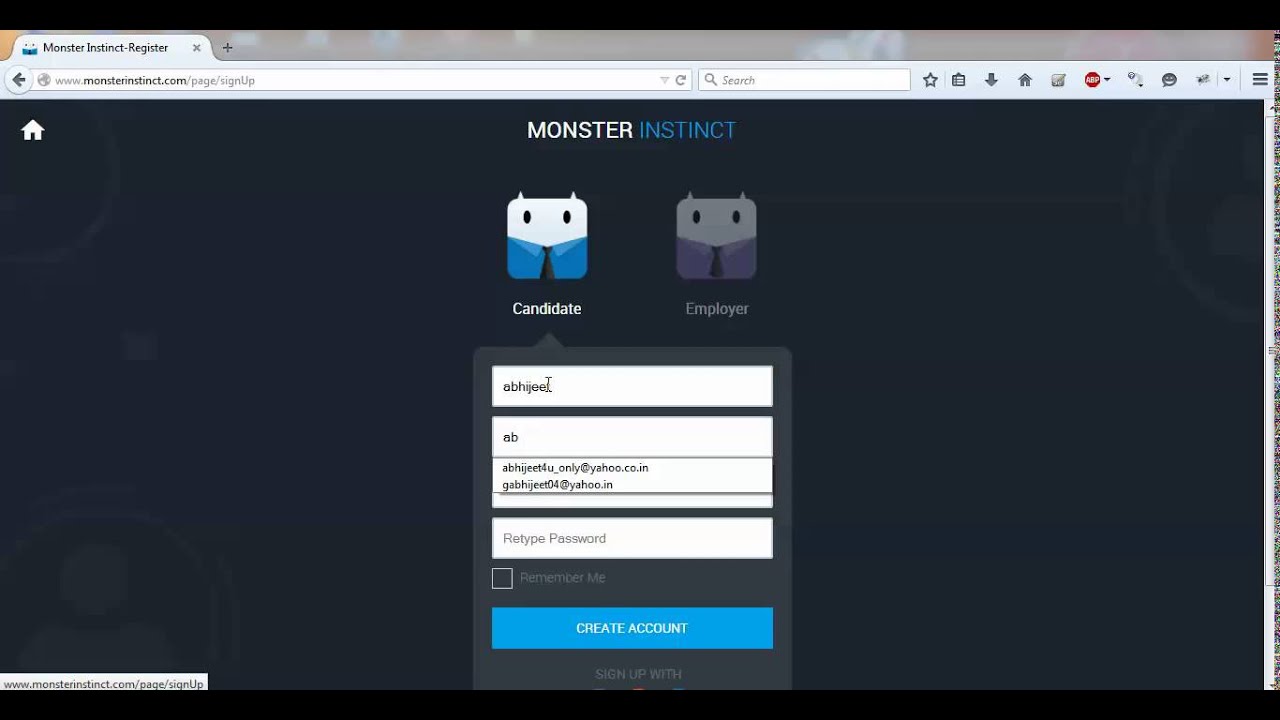Click the browser Search box

[805, 80]
